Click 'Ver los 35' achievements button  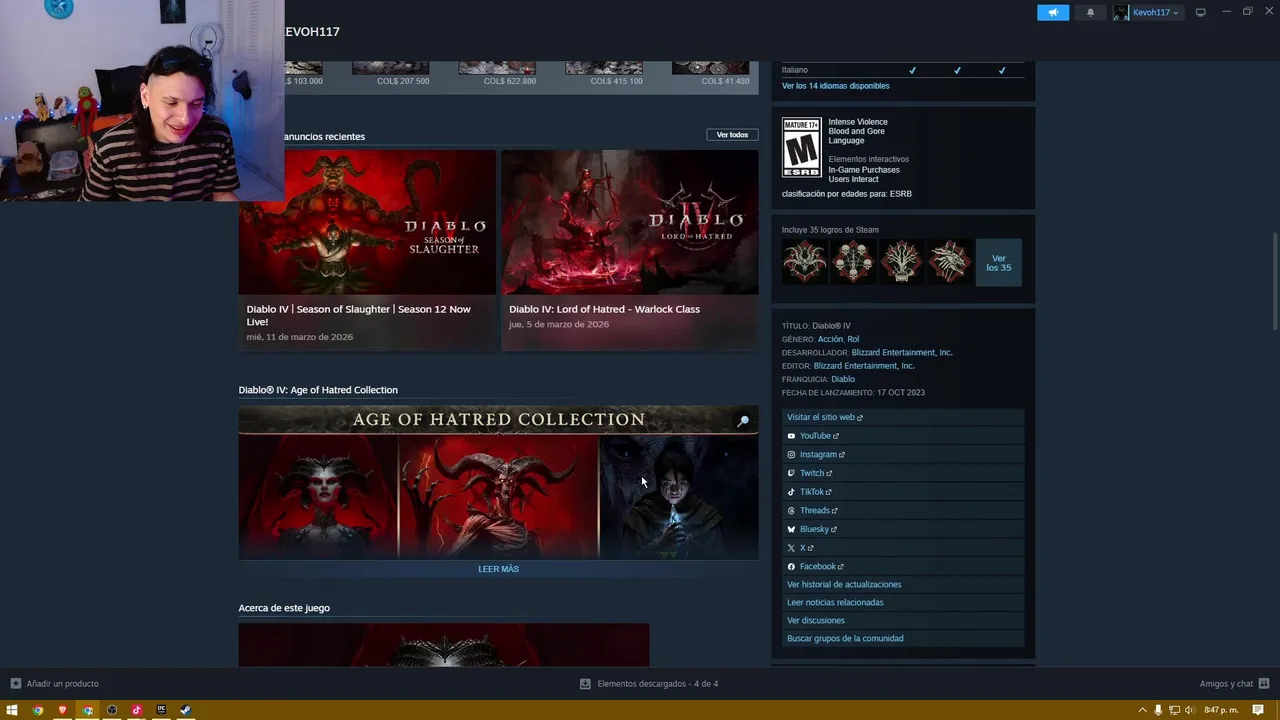coord(998,262)
